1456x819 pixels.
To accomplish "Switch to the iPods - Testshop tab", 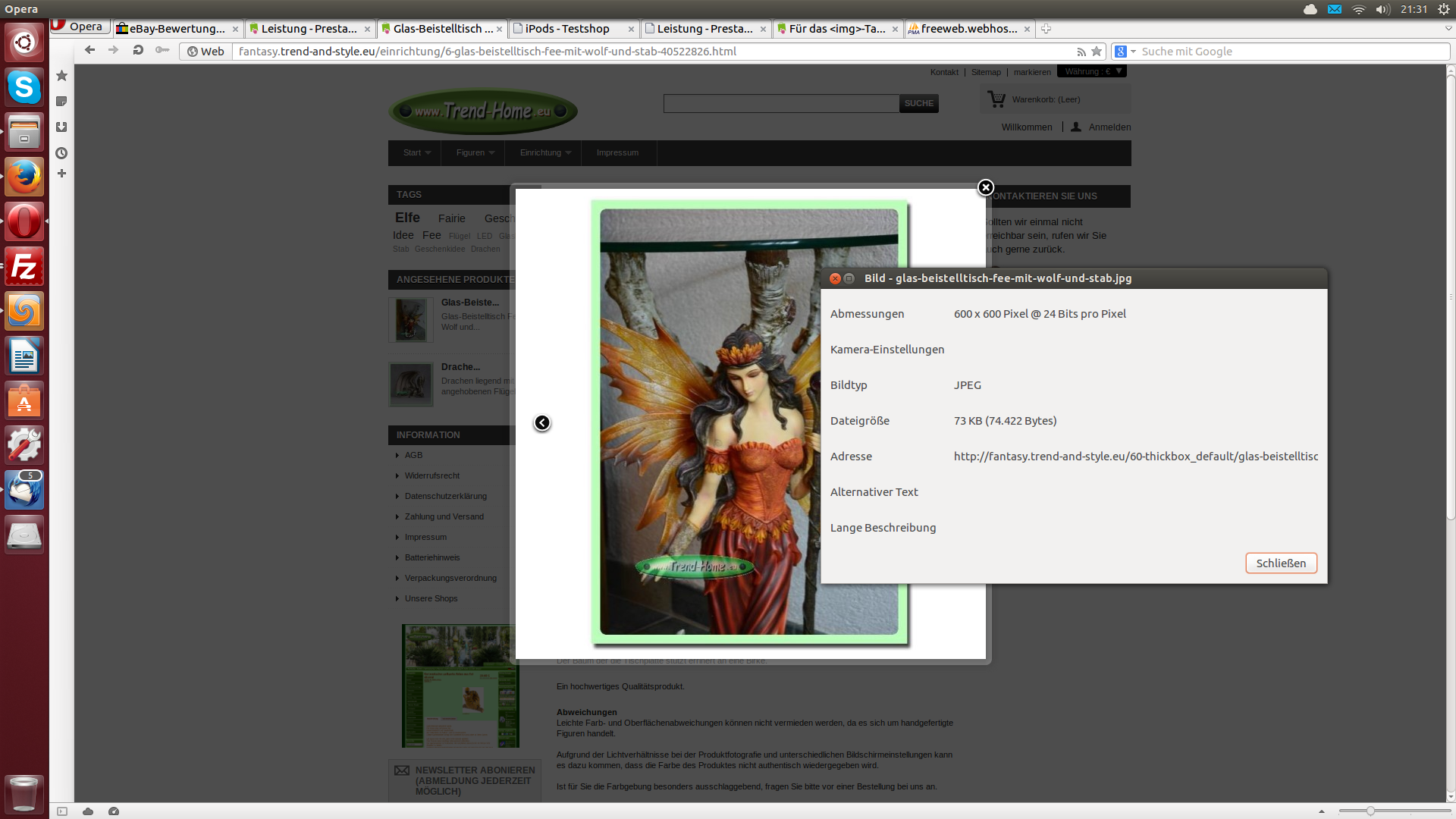I will tap(566, 29).
